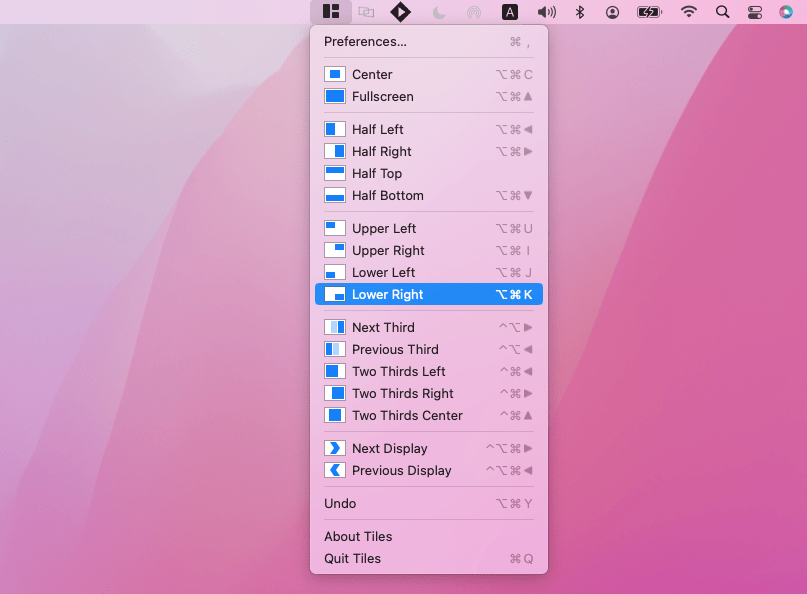Select the Fullscreen option

(429, 97)
